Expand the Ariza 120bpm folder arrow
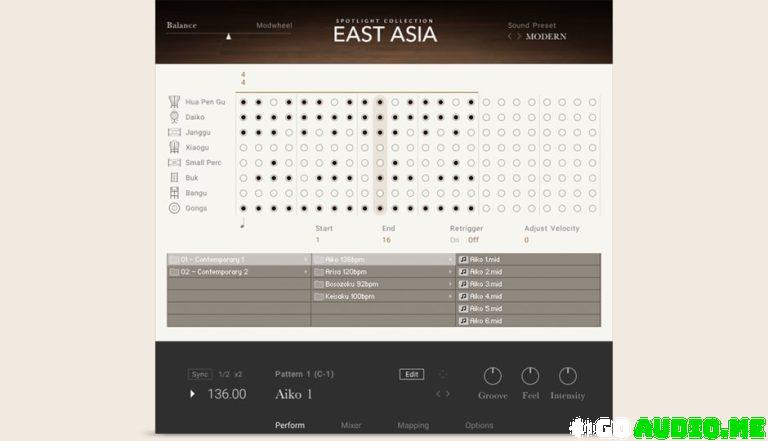 tap(450, 272)
